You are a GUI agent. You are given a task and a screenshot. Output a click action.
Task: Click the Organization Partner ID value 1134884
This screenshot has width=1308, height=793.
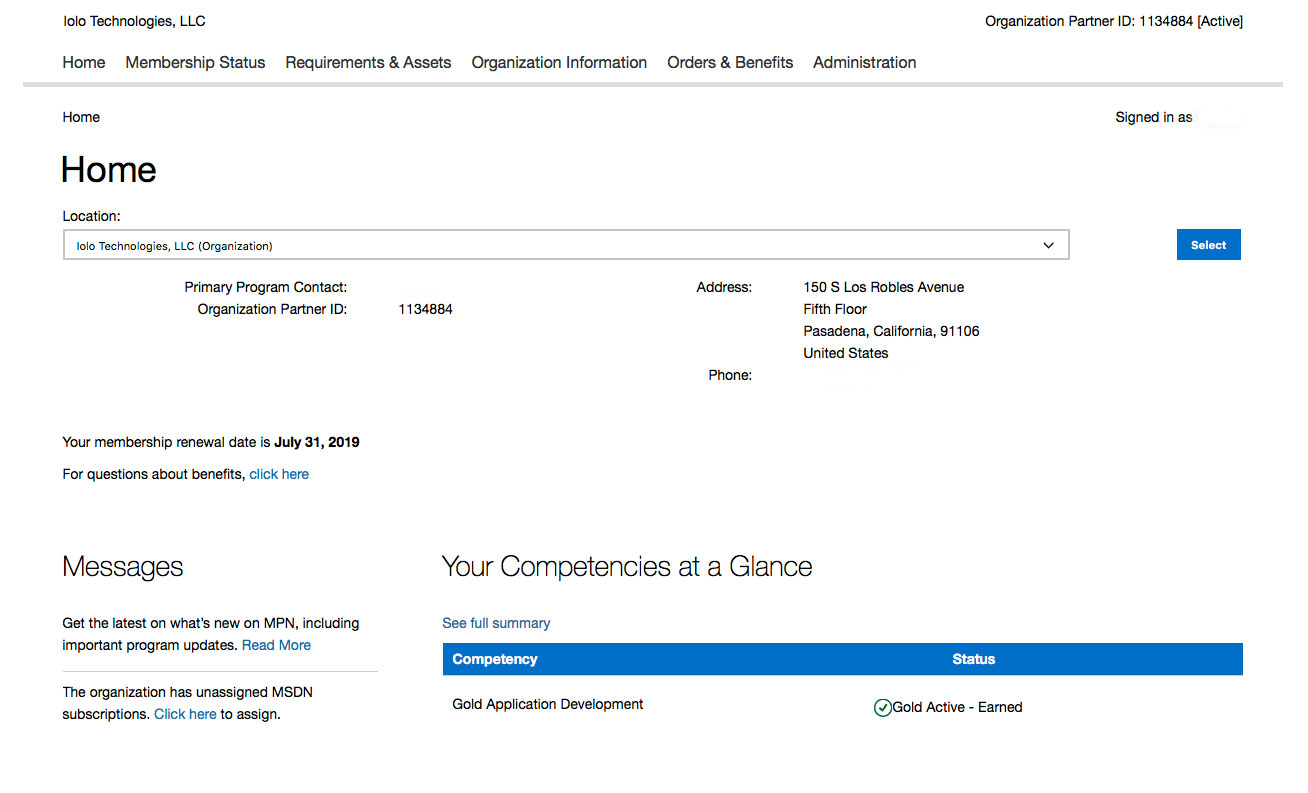(x=425, y=309)
